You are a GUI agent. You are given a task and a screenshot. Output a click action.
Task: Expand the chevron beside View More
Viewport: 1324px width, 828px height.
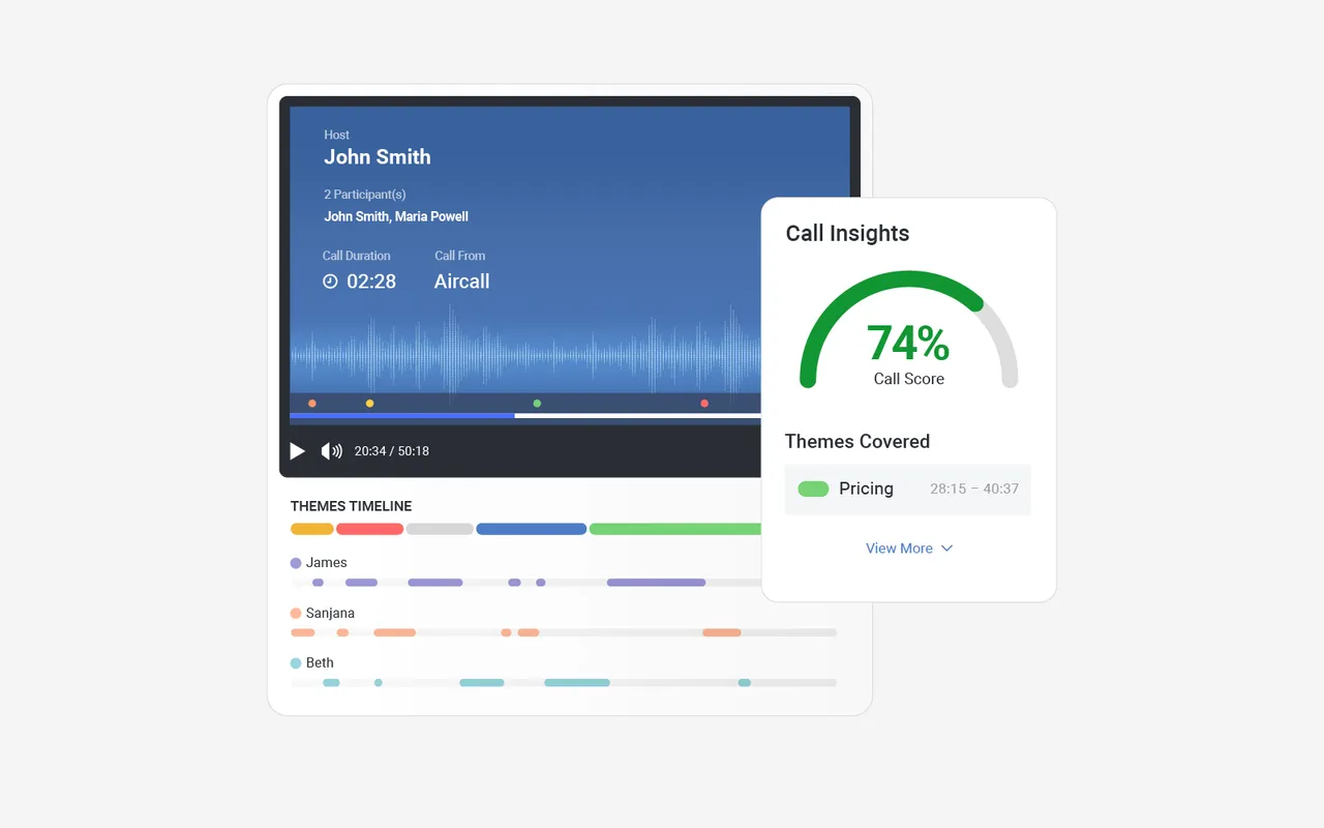pos(947,548)
